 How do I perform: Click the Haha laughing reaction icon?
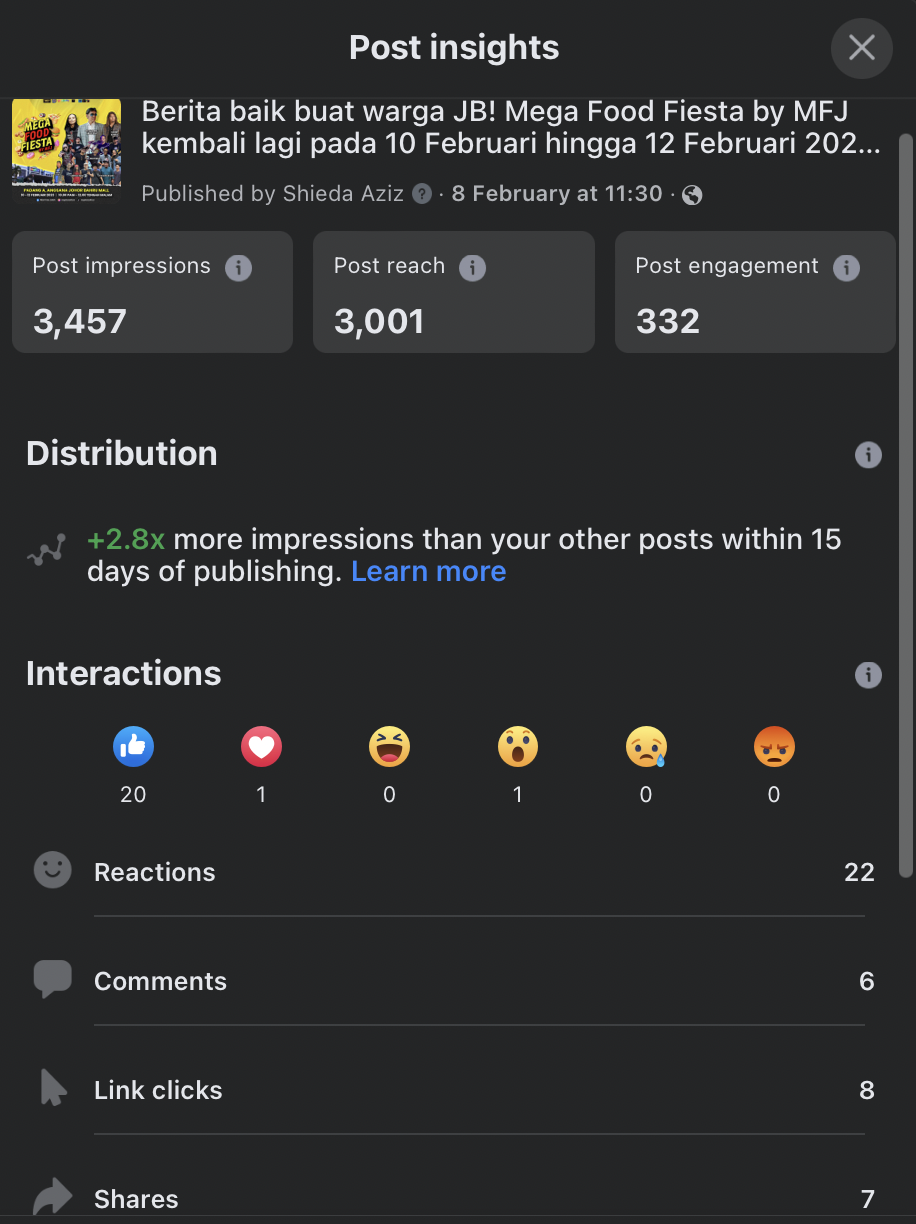click(x=389, y=746)
